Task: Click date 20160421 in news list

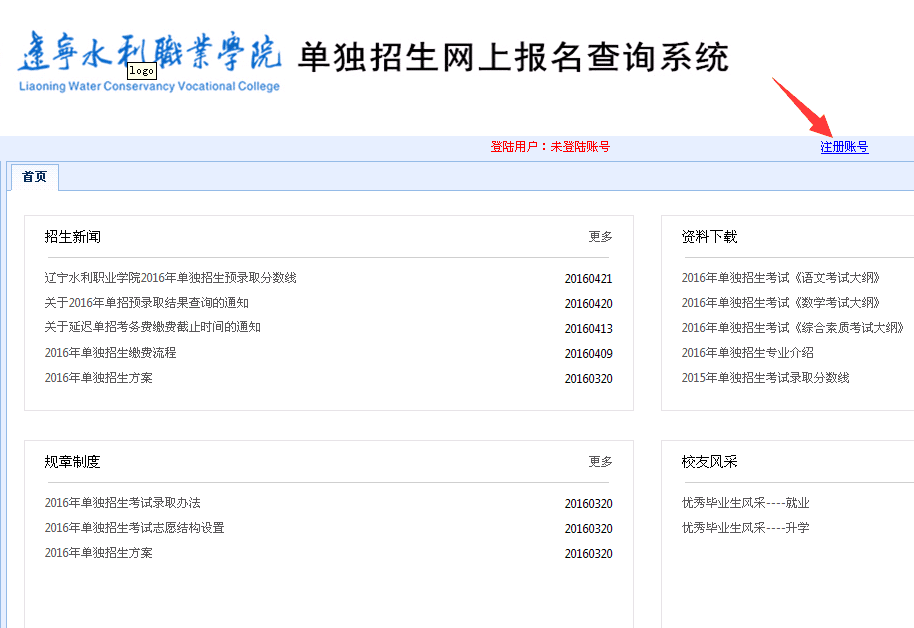Action: pos(589,279)
